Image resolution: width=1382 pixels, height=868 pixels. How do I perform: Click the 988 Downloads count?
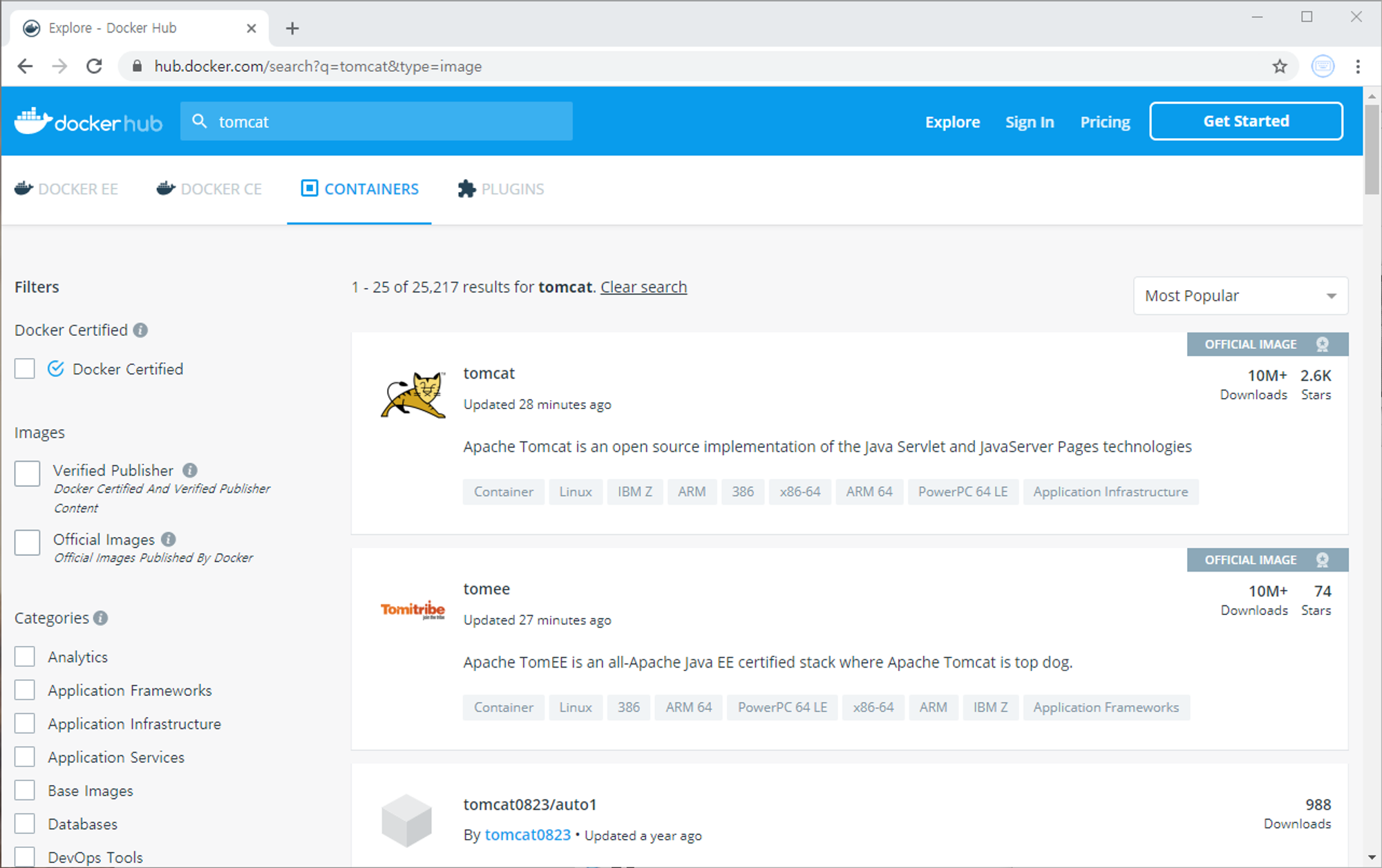pyautogui.click(x=1298, y=813)
